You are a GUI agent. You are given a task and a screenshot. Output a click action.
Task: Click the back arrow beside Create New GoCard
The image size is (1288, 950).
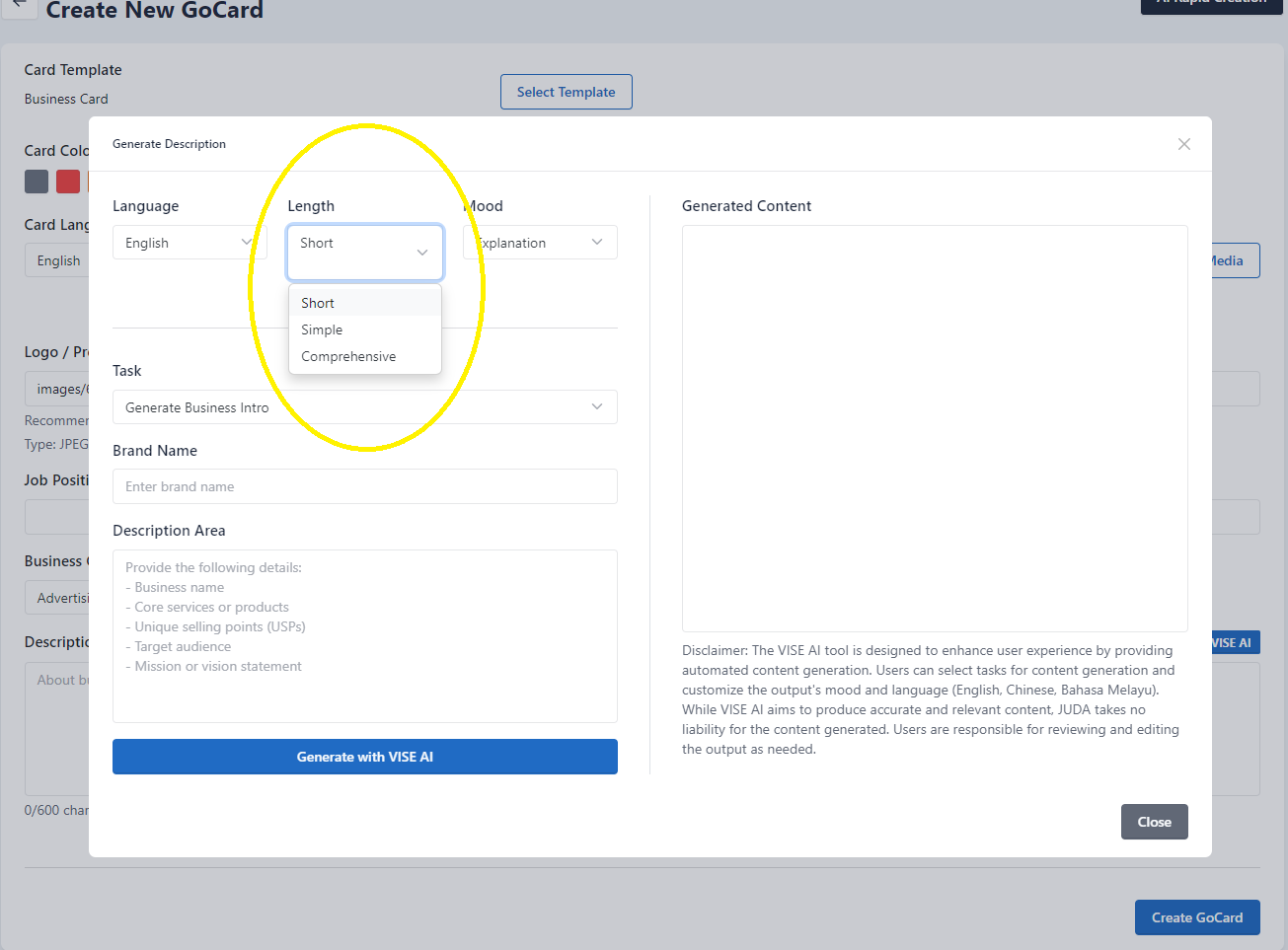19,5
